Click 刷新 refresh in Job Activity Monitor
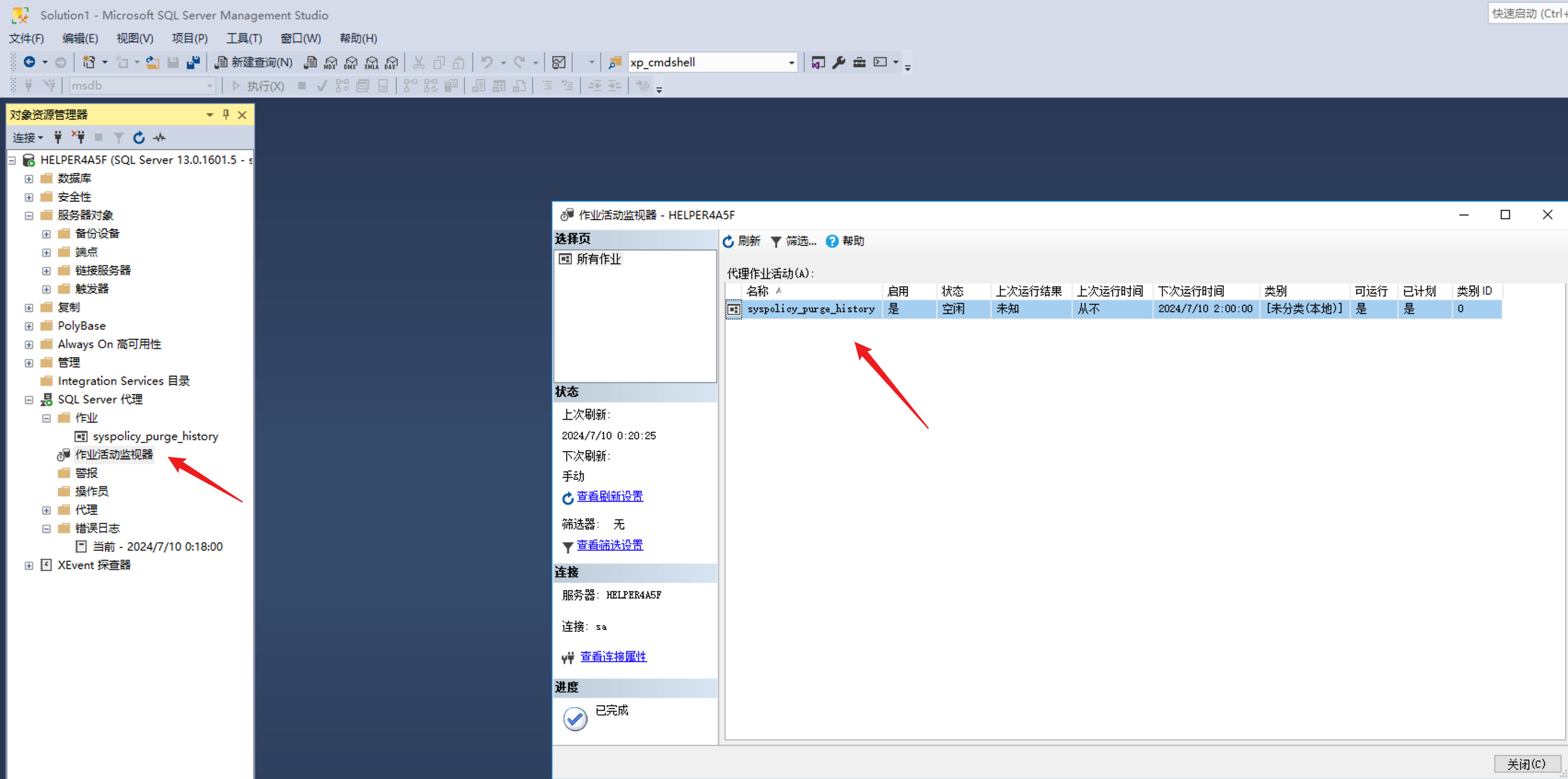This screenshot has width=1568, height=779. click(x=741, y=241)
